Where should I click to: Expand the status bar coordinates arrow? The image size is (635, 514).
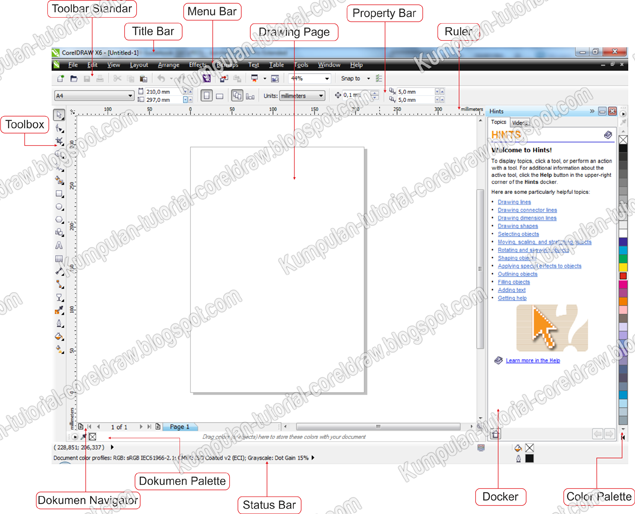[x=112, y=447]
